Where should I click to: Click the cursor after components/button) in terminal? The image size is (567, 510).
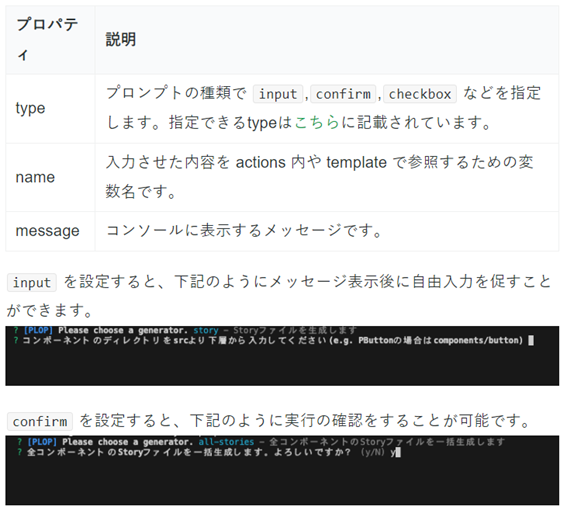pyautogui.click(x=531, y=340)
